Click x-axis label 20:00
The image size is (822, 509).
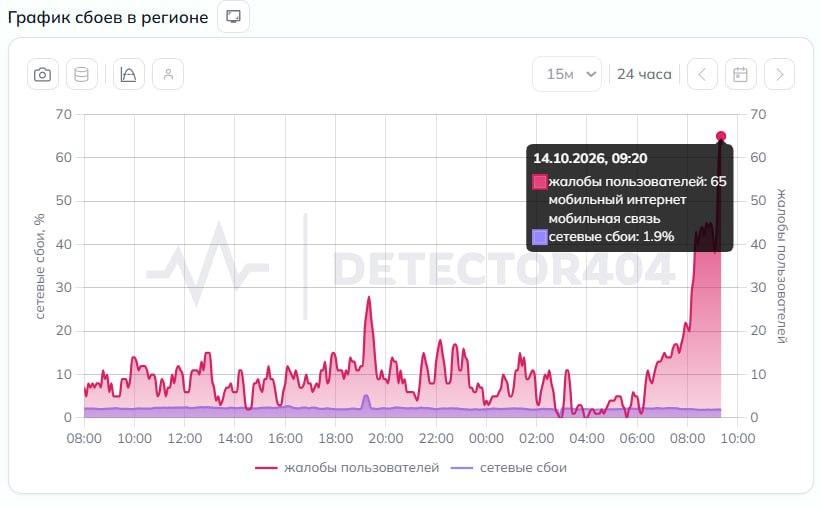[385, 438]
